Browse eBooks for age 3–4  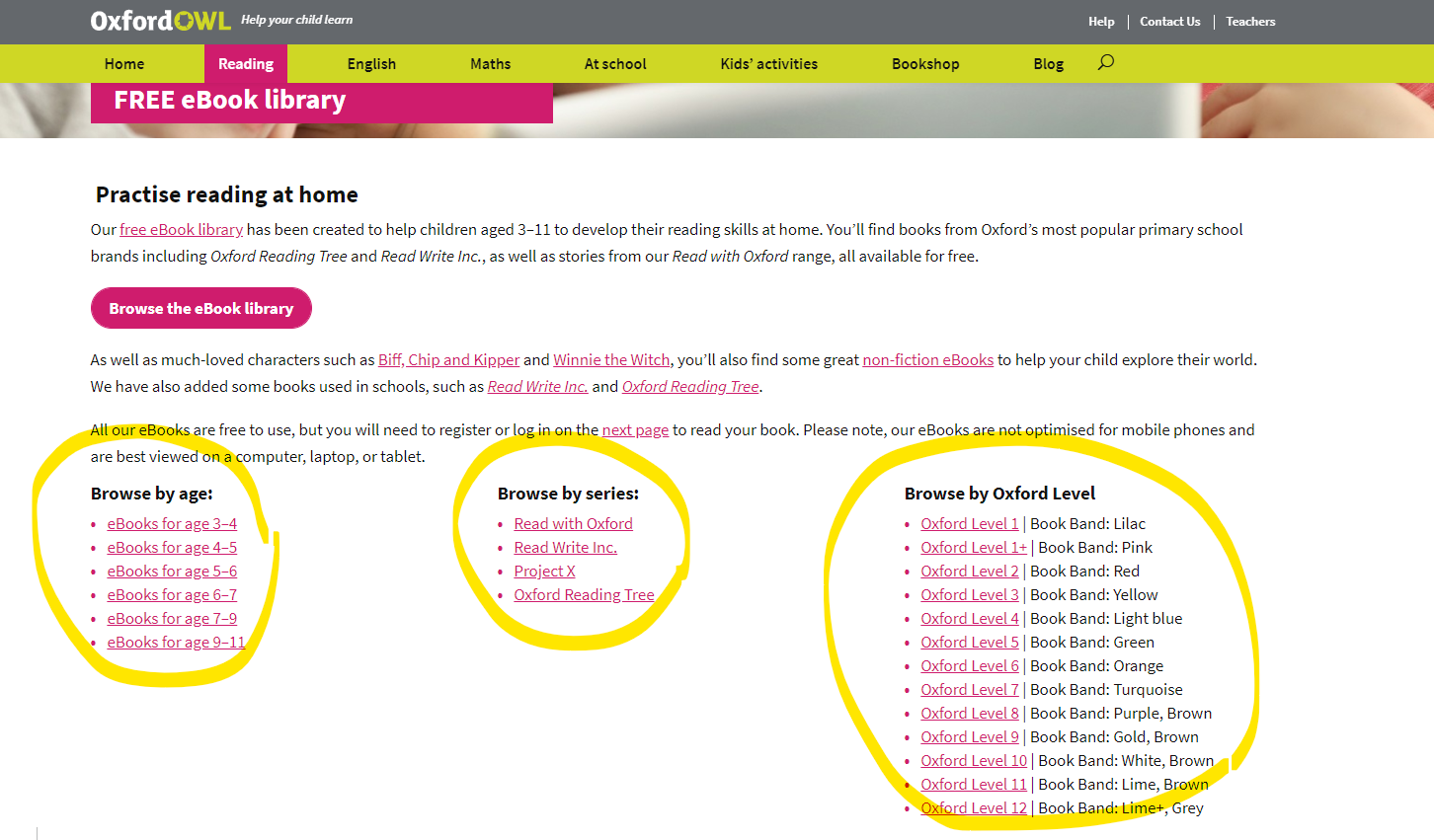coord(172,523)
